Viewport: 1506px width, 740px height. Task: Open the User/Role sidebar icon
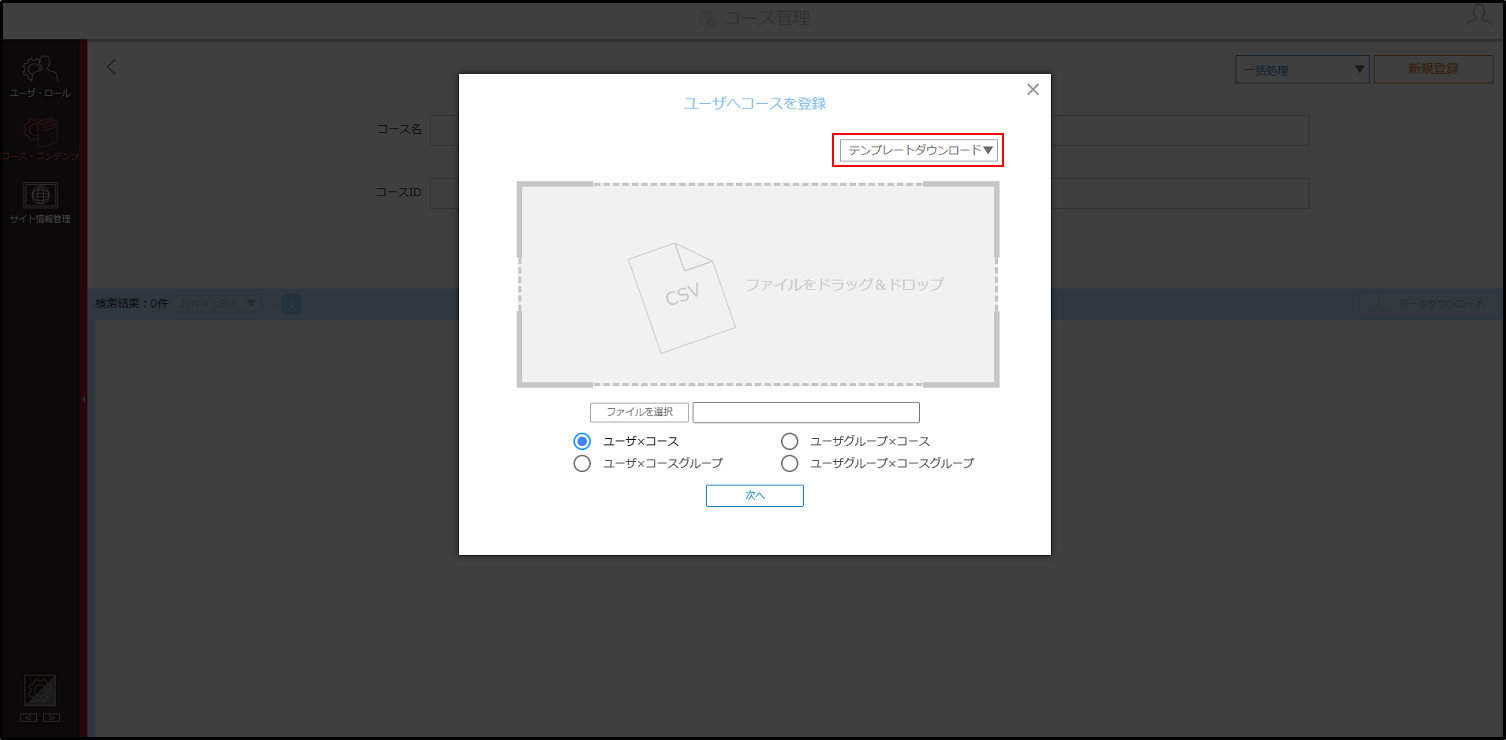40,76
